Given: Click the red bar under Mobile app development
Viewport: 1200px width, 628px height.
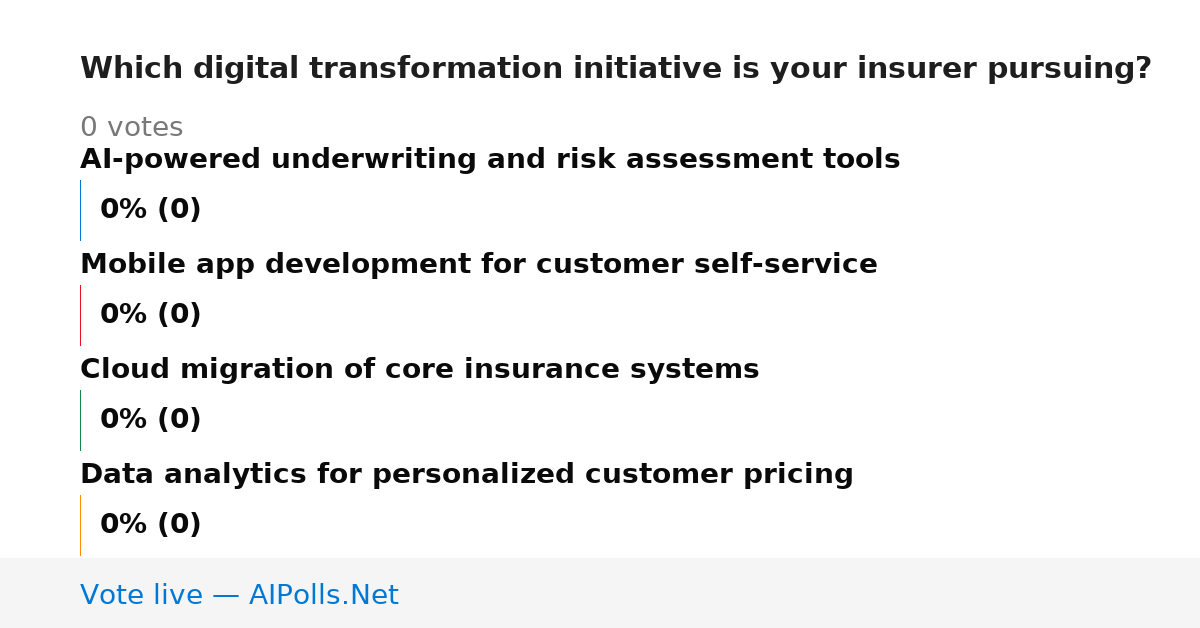Looking at the screenshot, I should [x=80, y=315].
